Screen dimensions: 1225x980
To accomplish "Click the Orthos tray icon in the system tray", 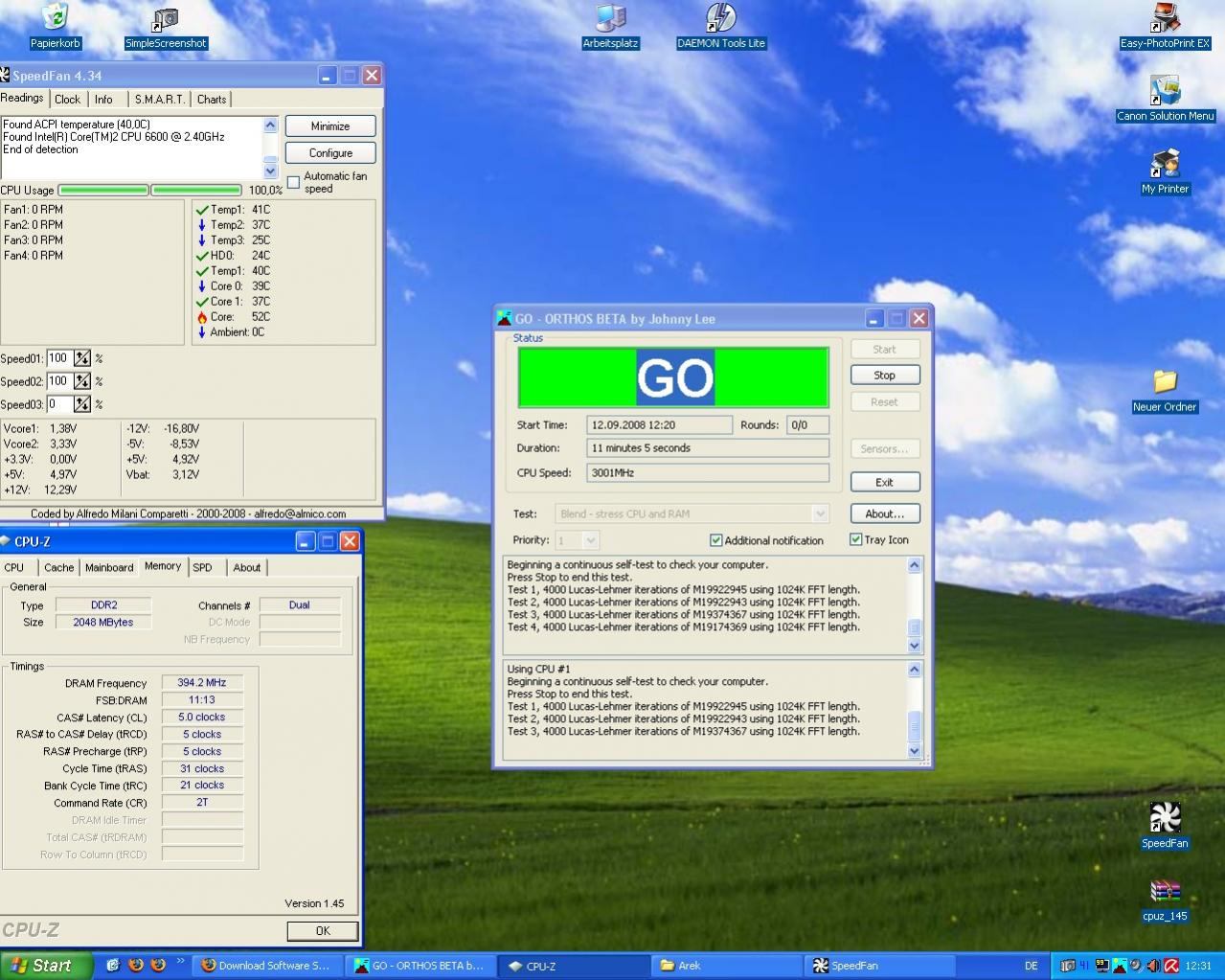I will (x=1119, y=966).
